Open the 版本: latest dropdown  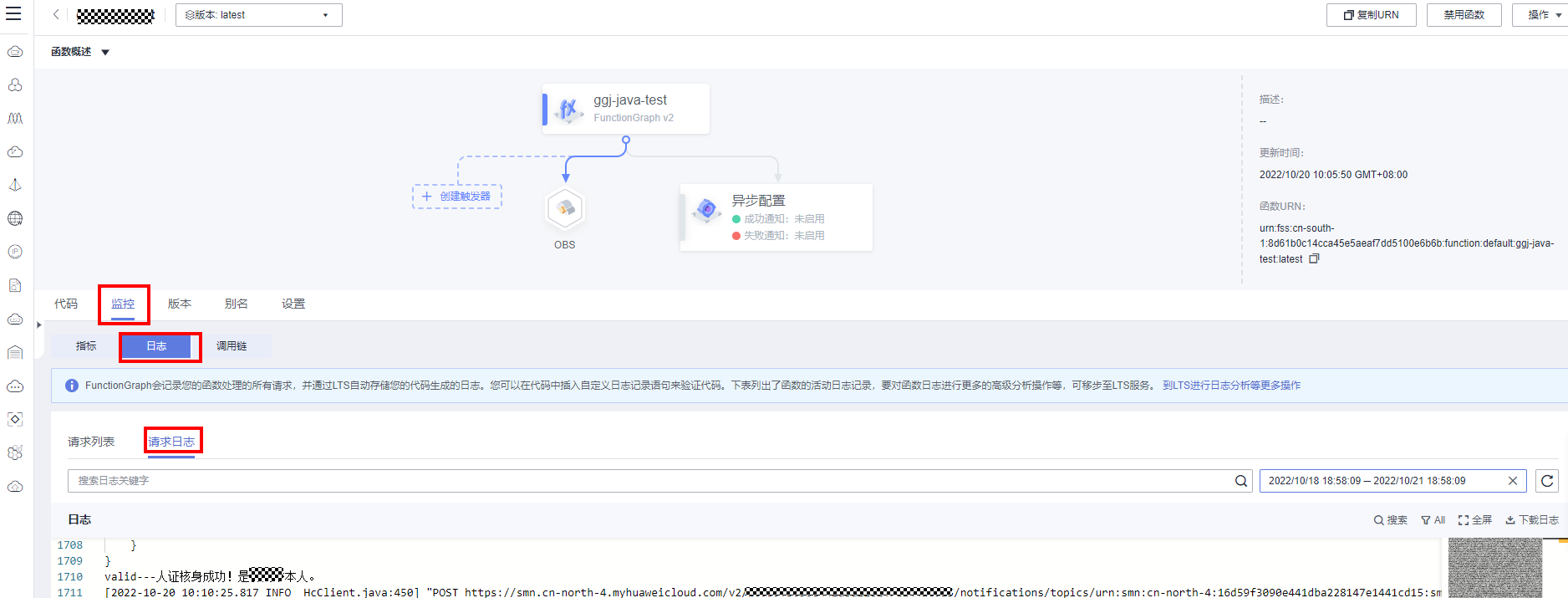tap(259, 15)
